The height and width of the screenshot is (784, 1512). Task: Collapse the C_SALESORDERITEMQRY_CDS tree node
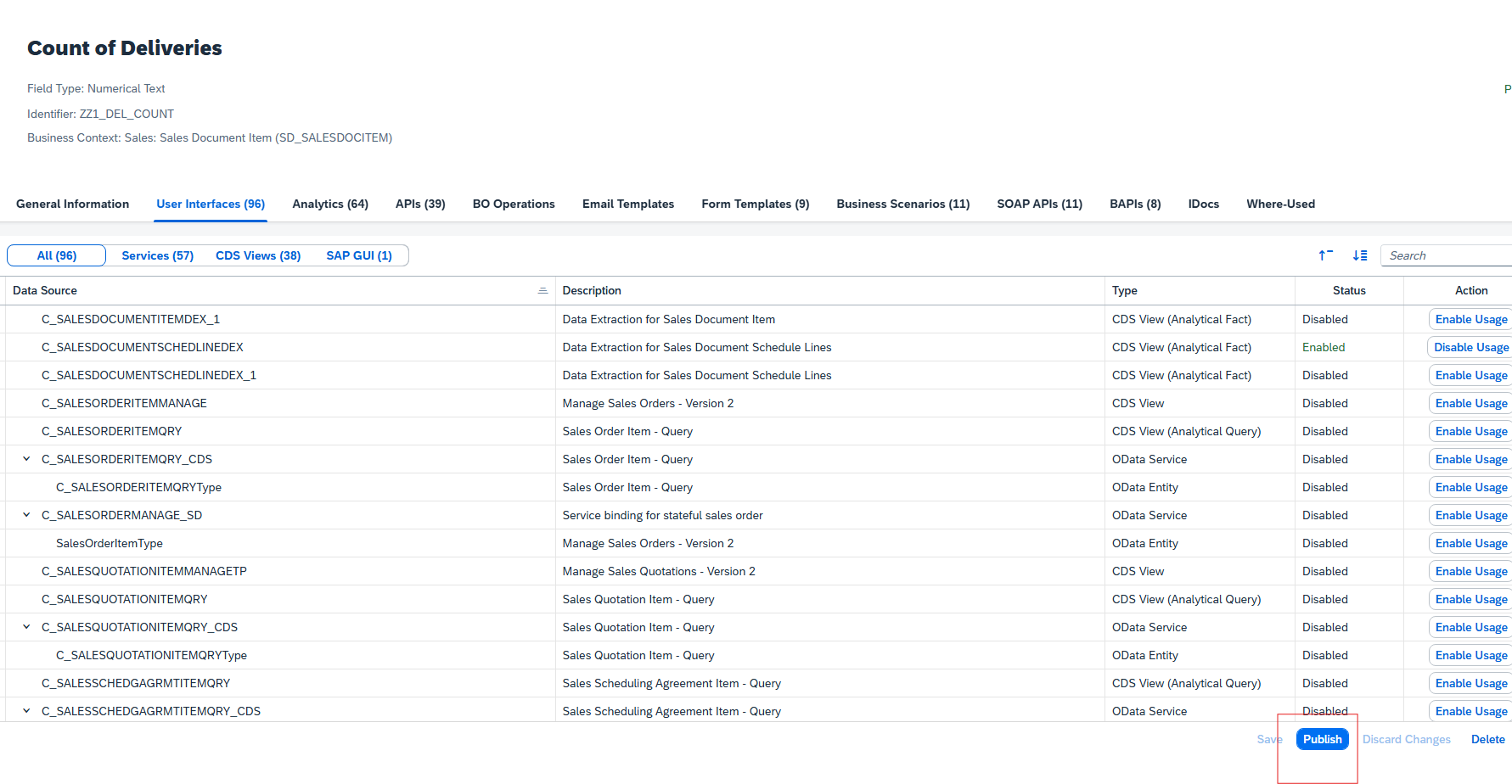click(x=26, y=459)
